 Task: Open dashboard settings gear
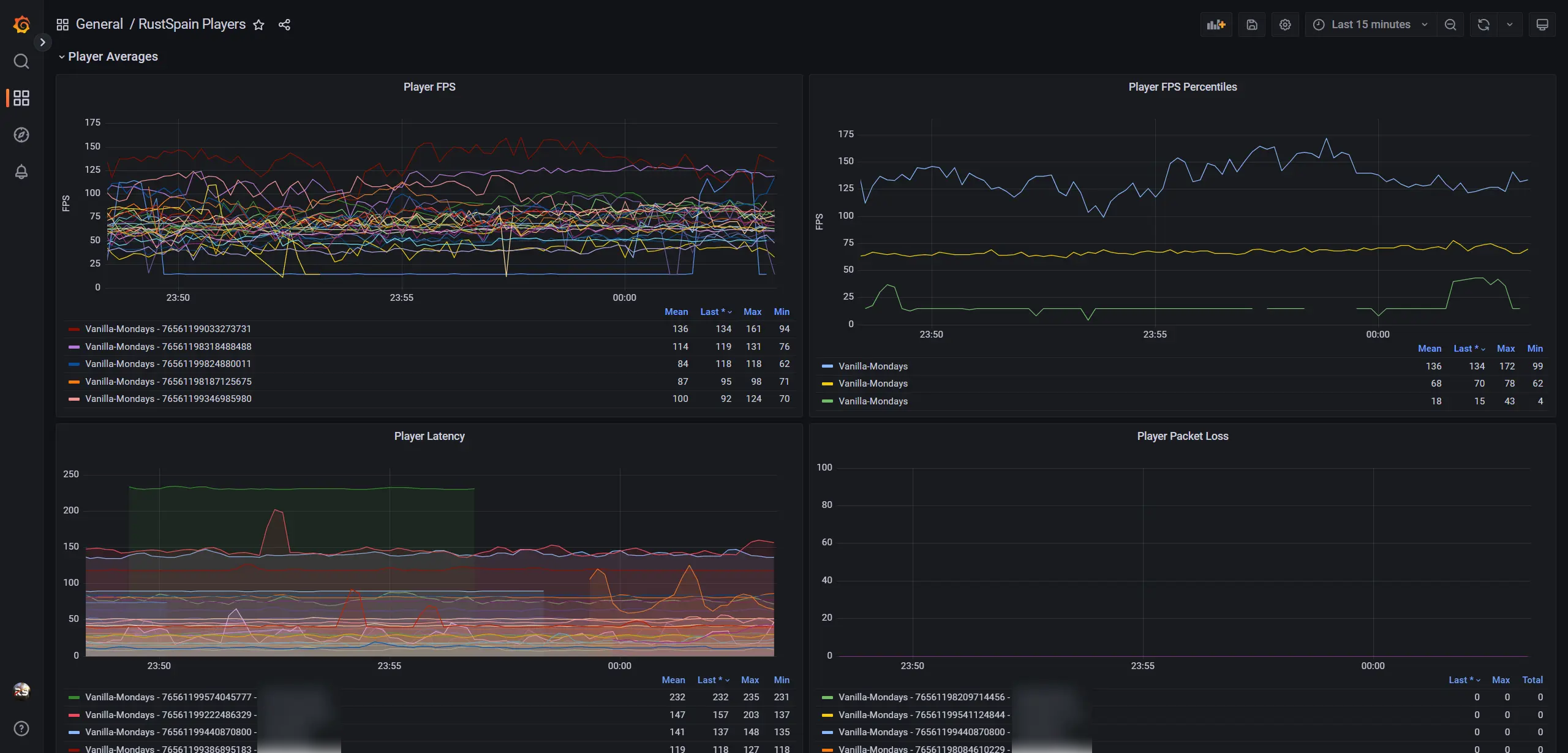(1285, 25)
